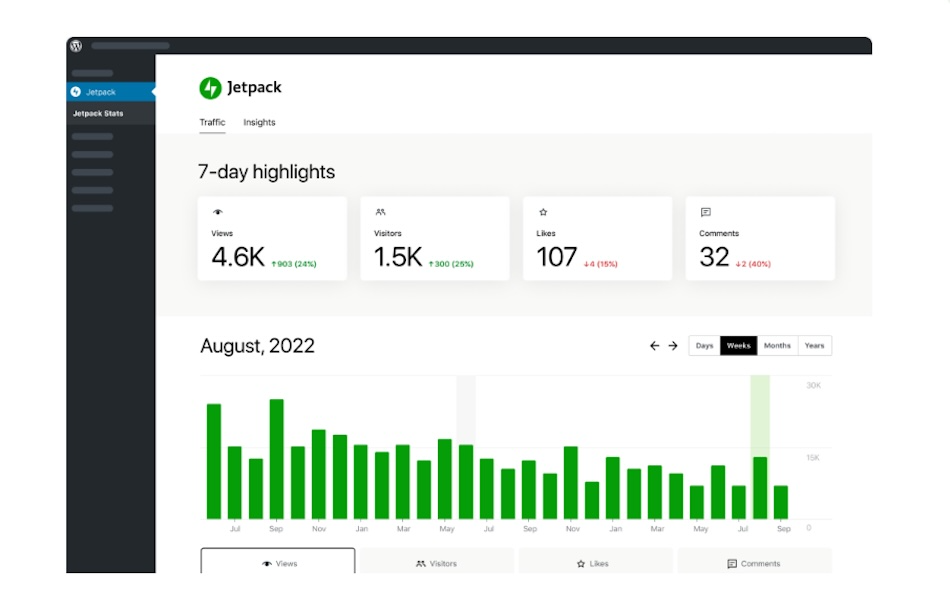Click the star icon on Likes card
This screenshot has width=950, height=609.
(x=543, y=212)
